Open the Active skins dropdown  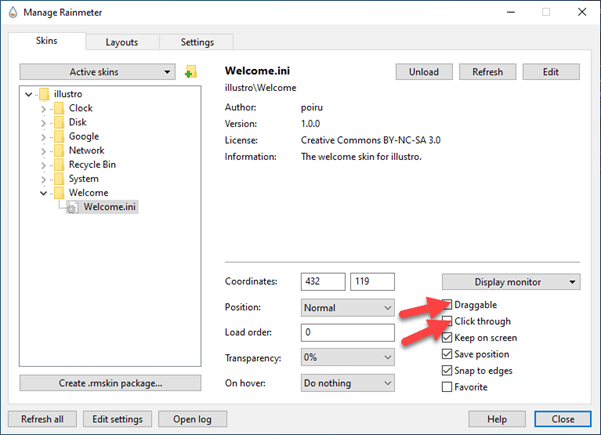97,72
